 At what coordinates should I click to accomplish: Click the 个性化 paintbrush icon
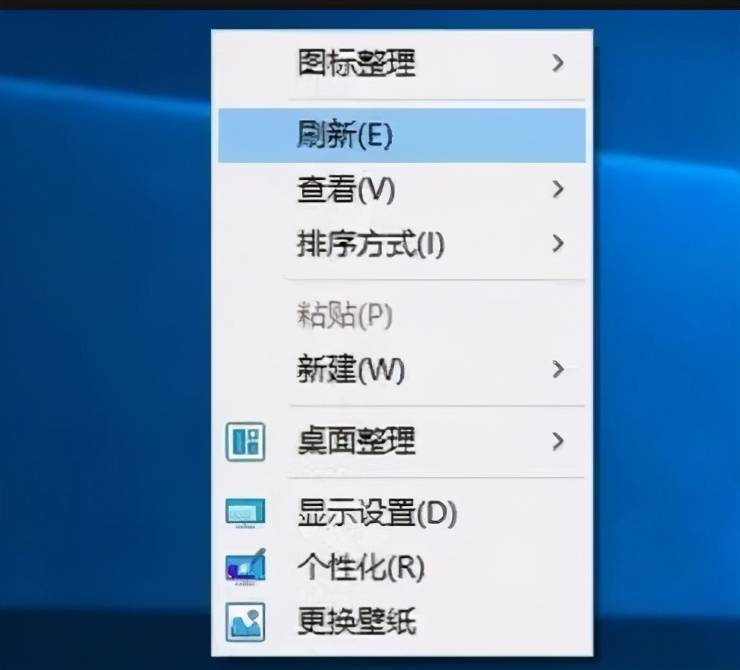[245, 566]
